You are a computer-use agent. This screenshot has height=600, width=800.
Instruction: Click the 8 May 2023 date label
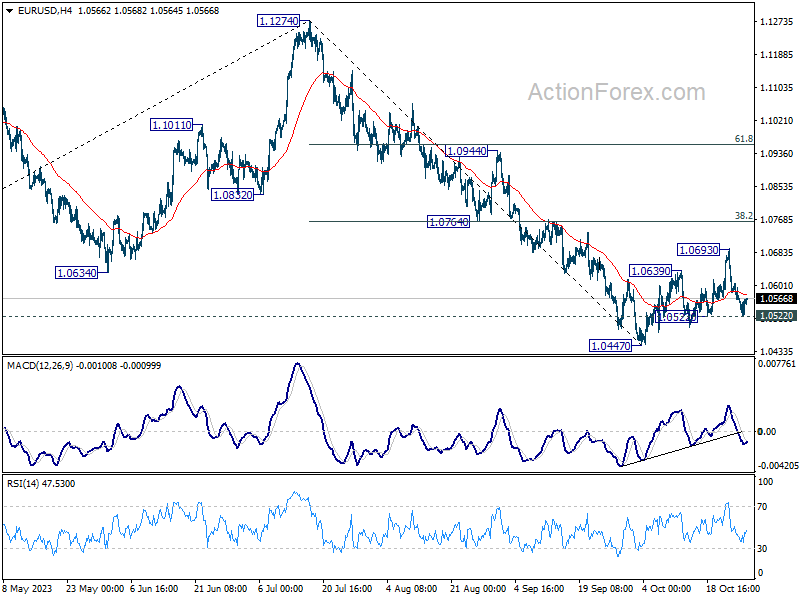[x=28, y=589]
